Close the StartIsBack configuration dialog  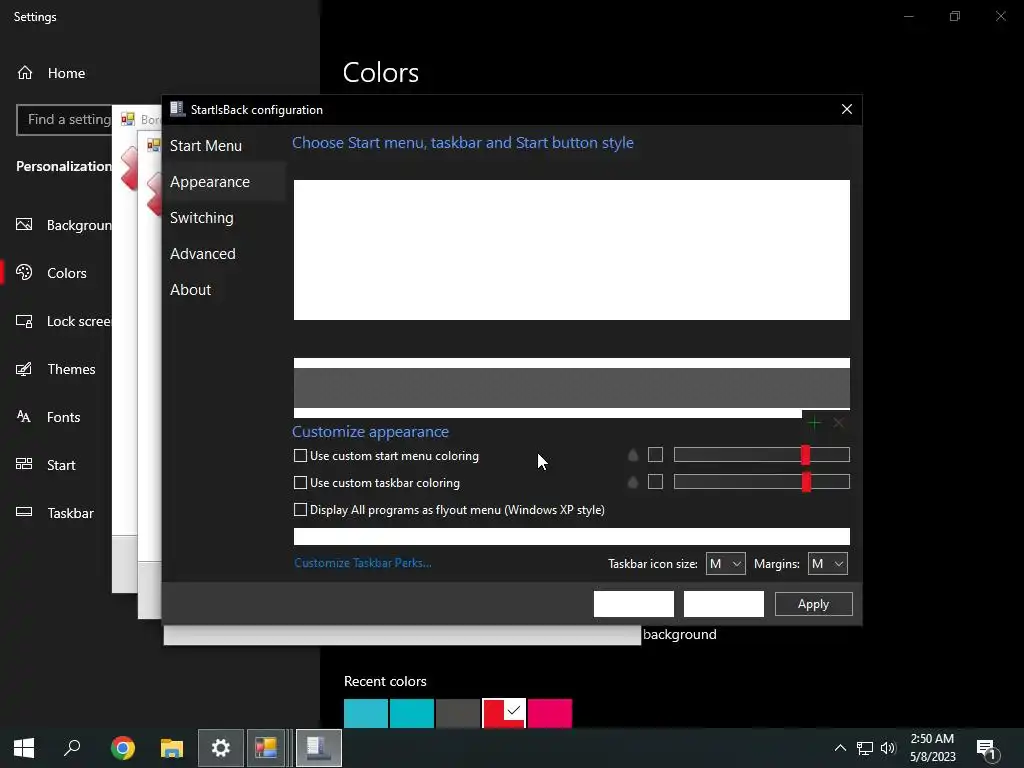(x=846, y=110)
